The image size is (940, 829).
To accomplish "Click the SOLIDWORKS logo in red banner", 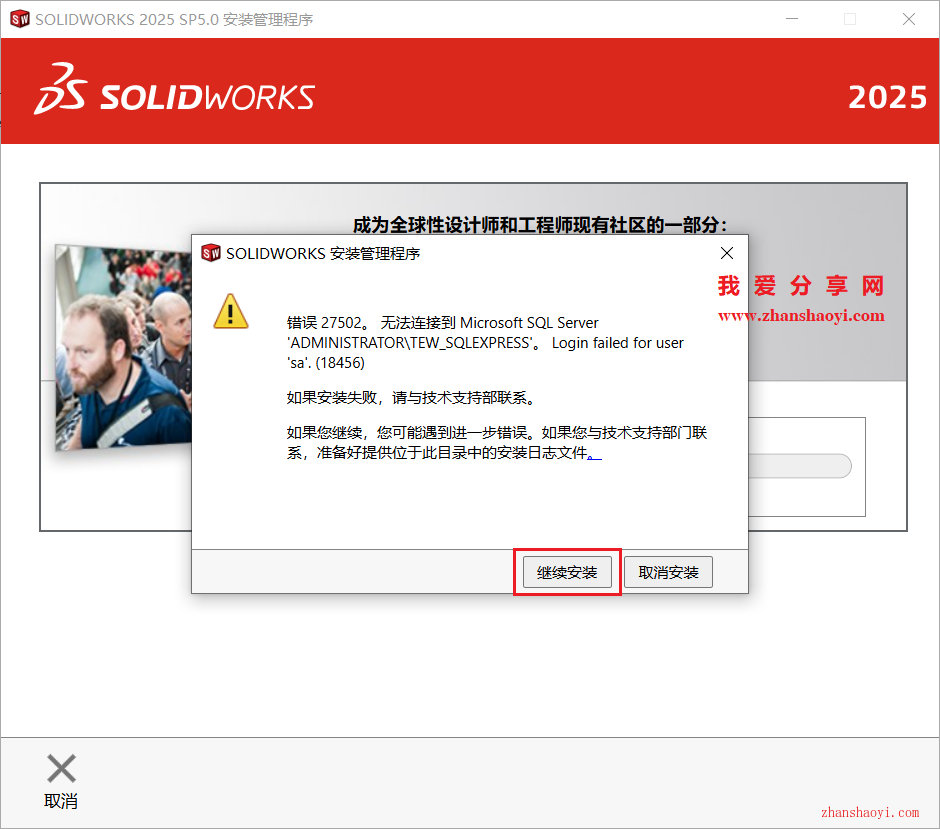I will 174,90.
